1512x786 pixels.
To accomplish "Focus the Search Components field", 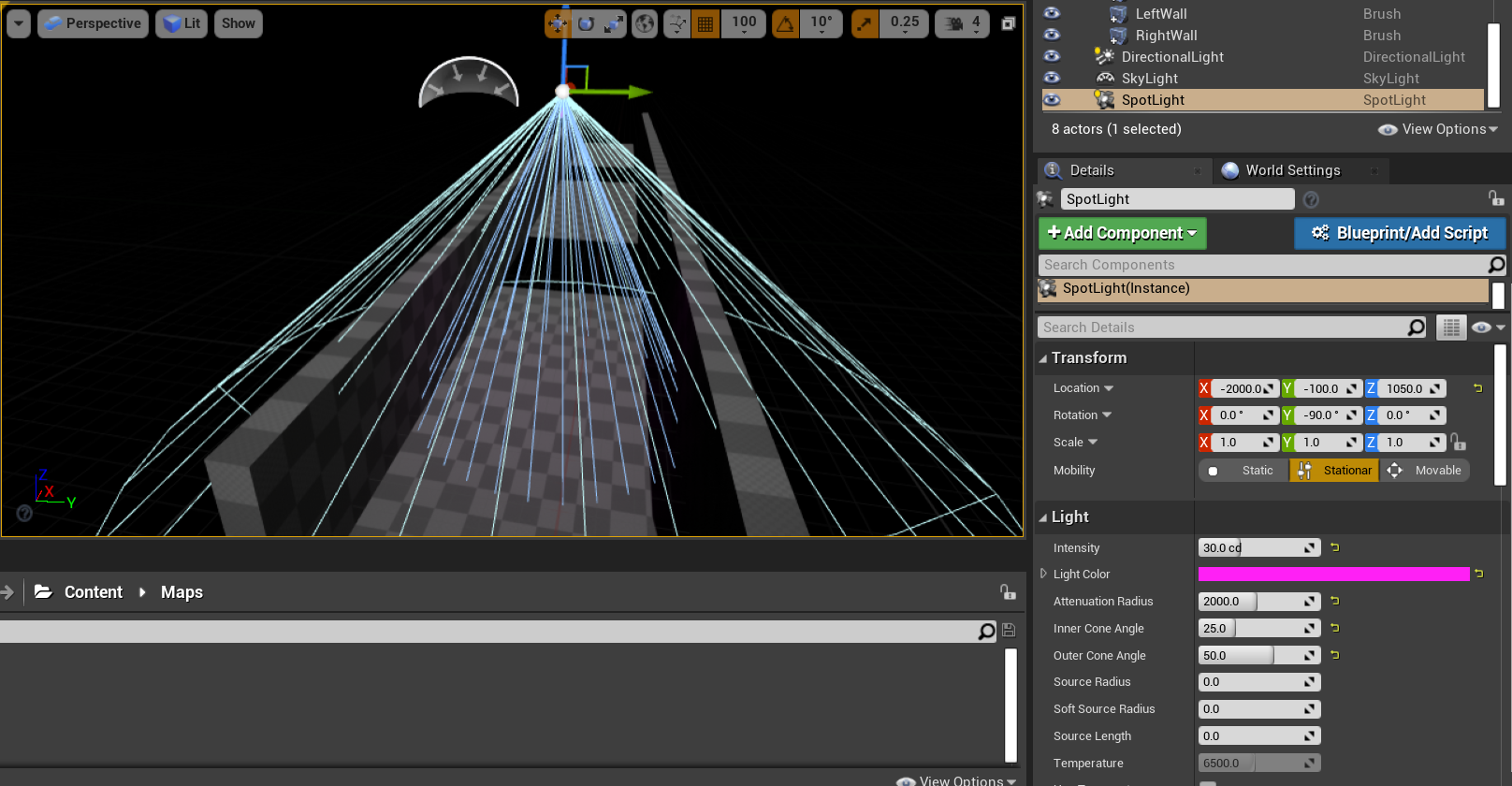I will 1263,265.
